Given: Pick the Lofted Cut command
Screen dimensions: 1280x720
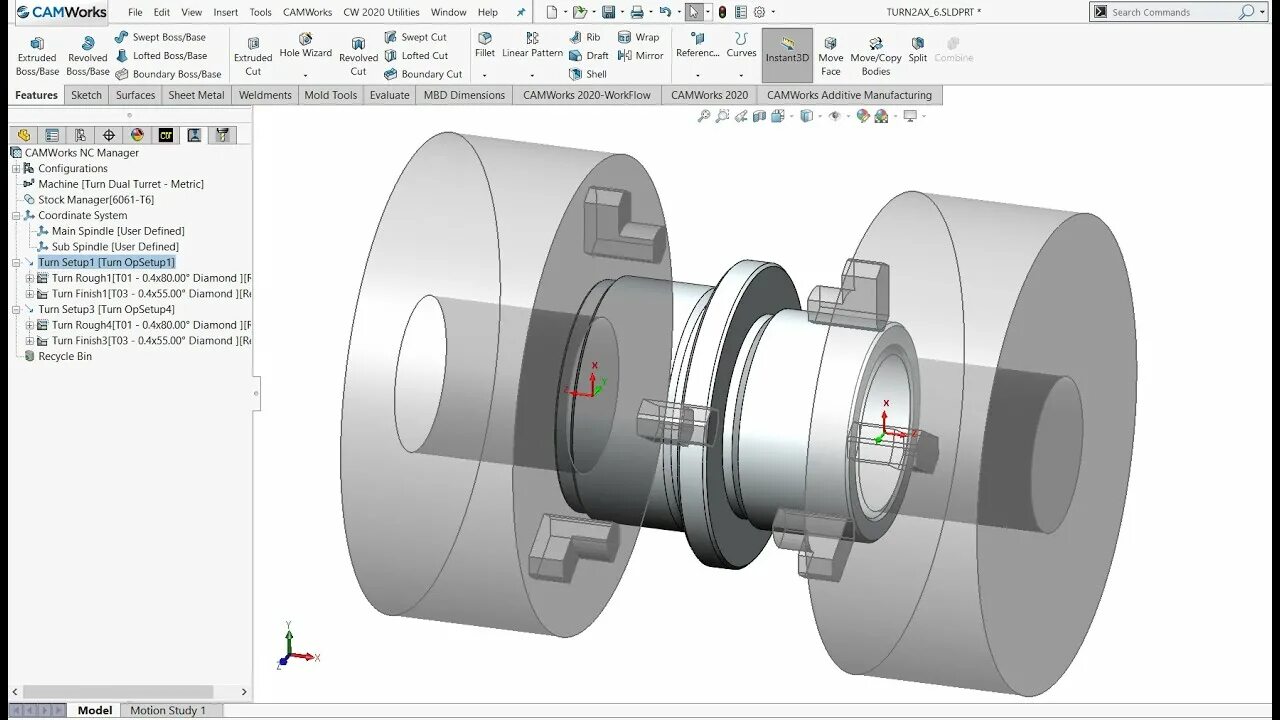Looking at the screenshot, I should (416, 56).
